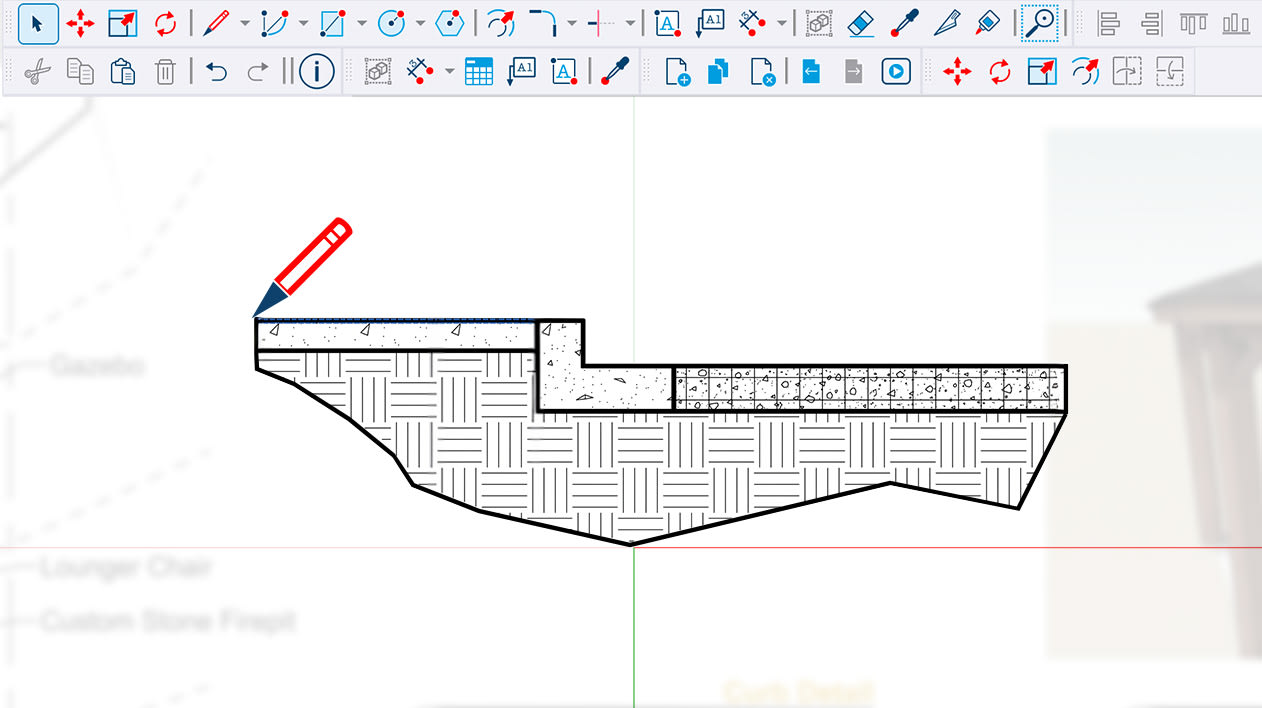Align selected objects to the right
Viewport: 1262px width, 708px height.
[x=1151, y=23]
